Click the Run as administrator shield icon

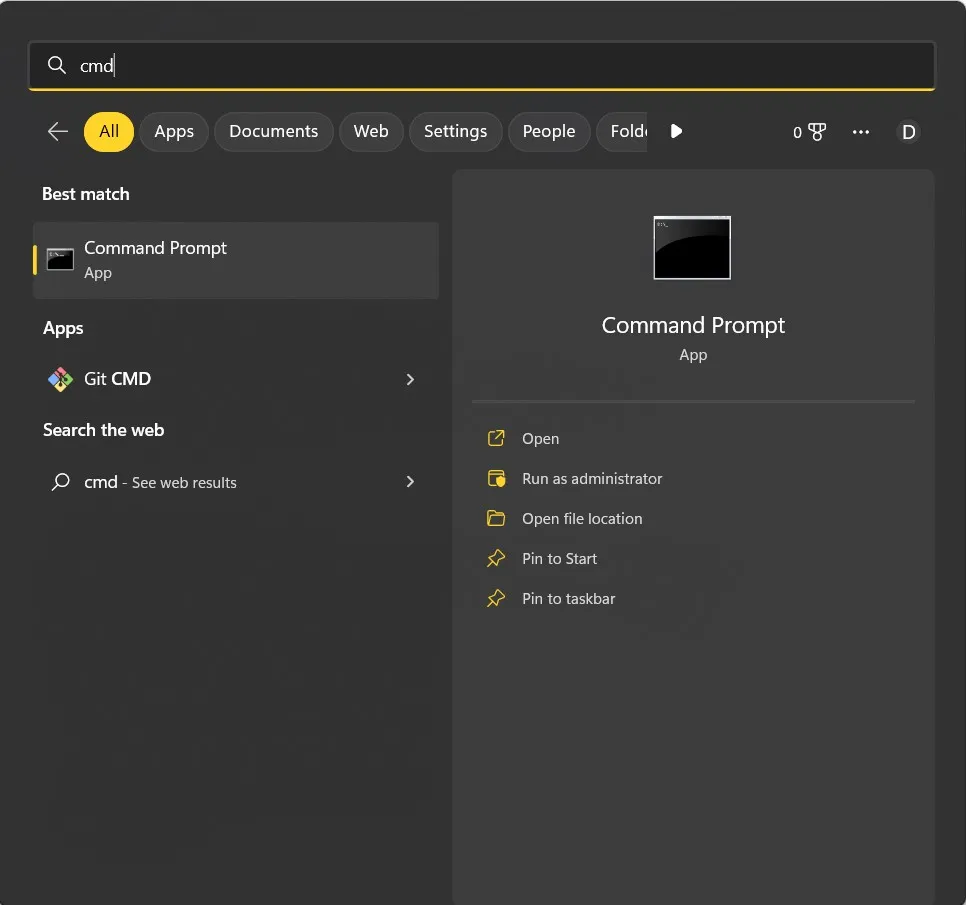point(497,479)
